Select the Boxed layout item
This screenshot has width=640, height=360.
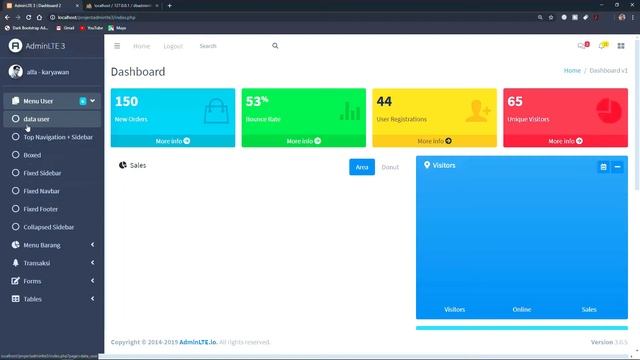point(52,155)
